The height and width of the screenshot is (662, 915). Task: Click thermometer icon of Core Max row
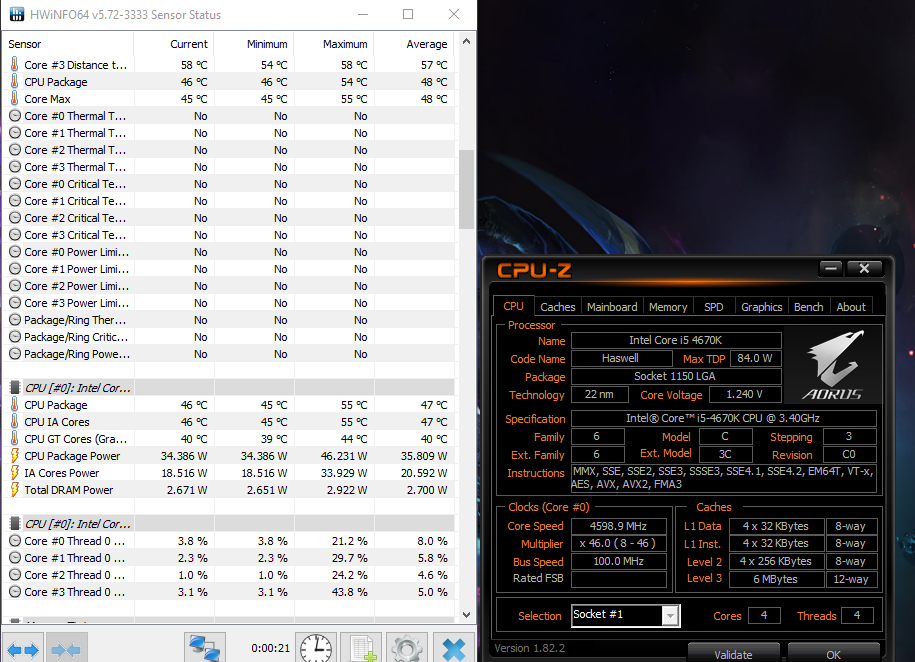tap(15, 99)
